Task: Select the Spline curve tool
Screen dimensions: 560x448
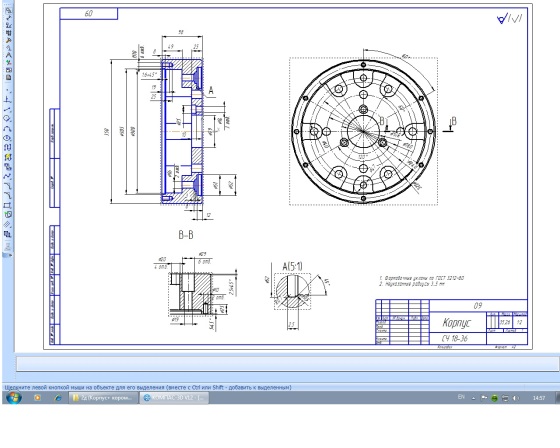Action: 8,176
